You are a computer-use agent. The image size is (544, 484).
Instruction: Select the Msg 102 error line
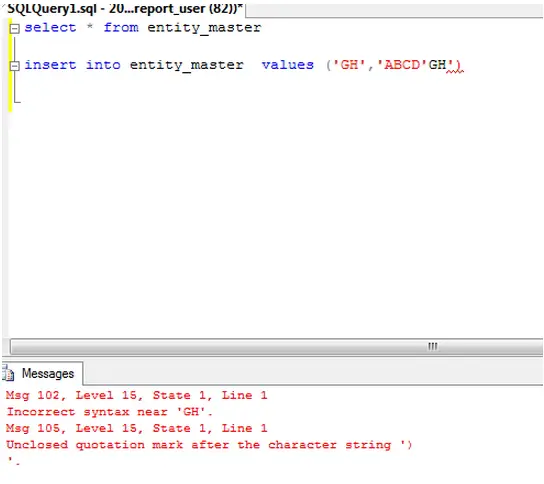(x=137, y=395)
